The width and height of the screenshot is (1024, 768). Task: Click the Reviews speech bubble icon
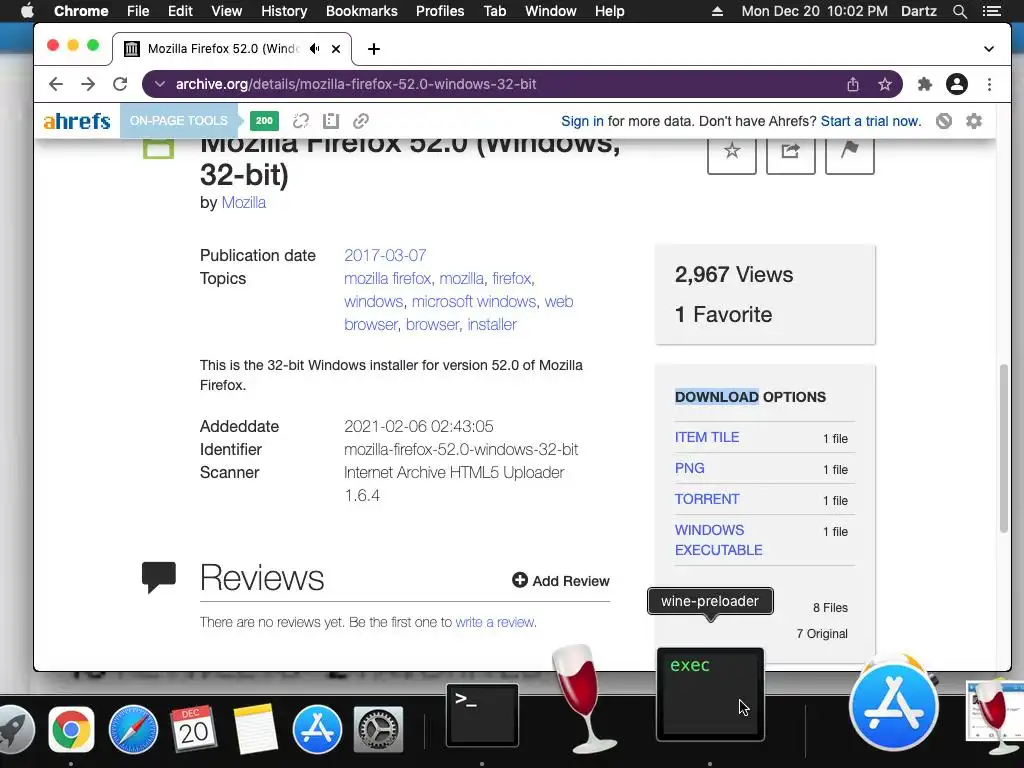pos(159,577)
